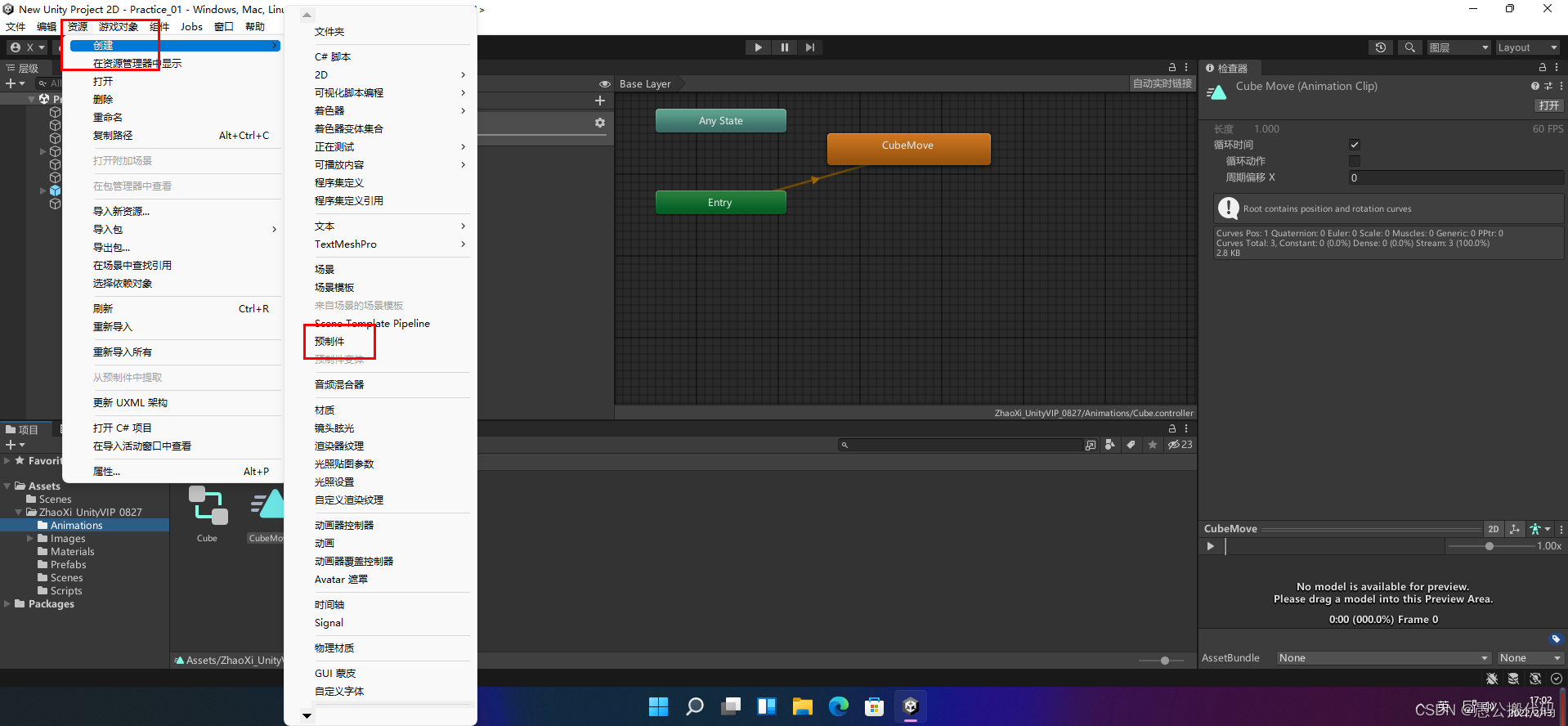This screenshot has width=1568, height=726.
Task: Expand the 2D submenu arrow
Action: click(x=463, y=74)
